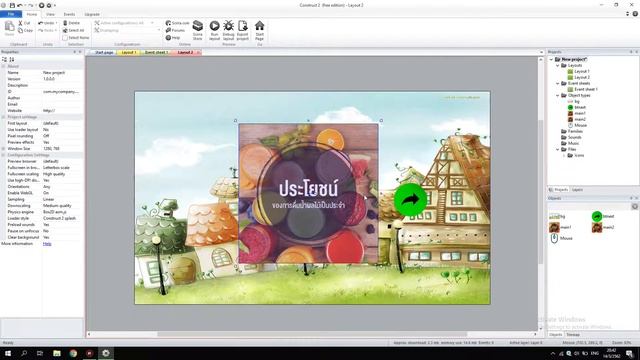Image resolution: width=640 pixels, height=360 pixels.
Task: Open the Windows Start menu
Action: point(8,353)
